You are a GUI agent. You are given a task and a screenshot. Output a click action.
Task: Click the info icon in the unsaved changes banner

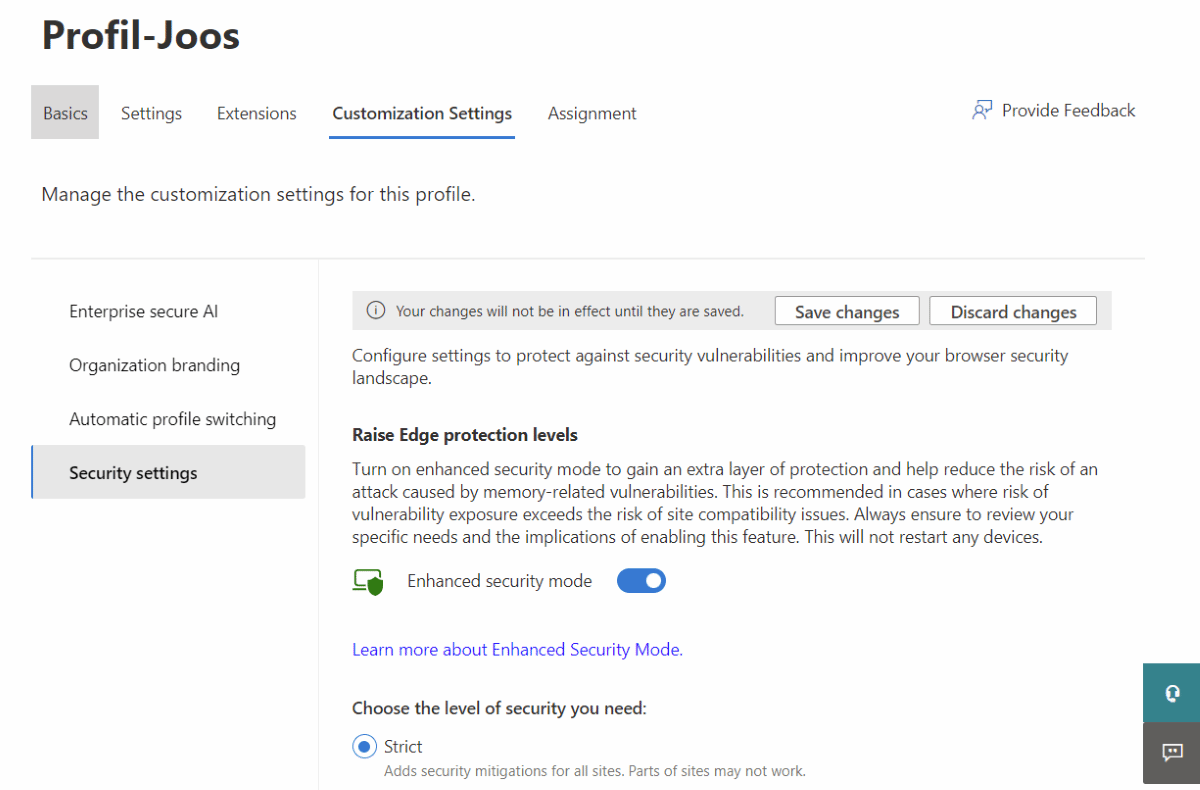click(376, 311)
